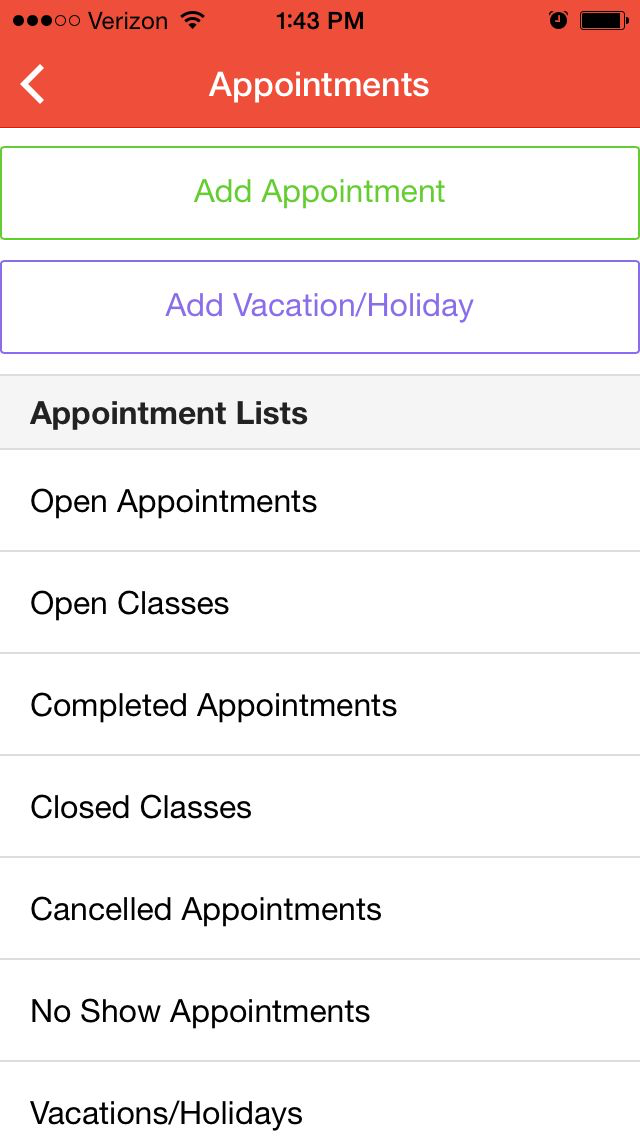Image resolution: width=640 pixels, height=1136 pixels.
Task: Tap the back arrow icon
Action: pos(33,85)
